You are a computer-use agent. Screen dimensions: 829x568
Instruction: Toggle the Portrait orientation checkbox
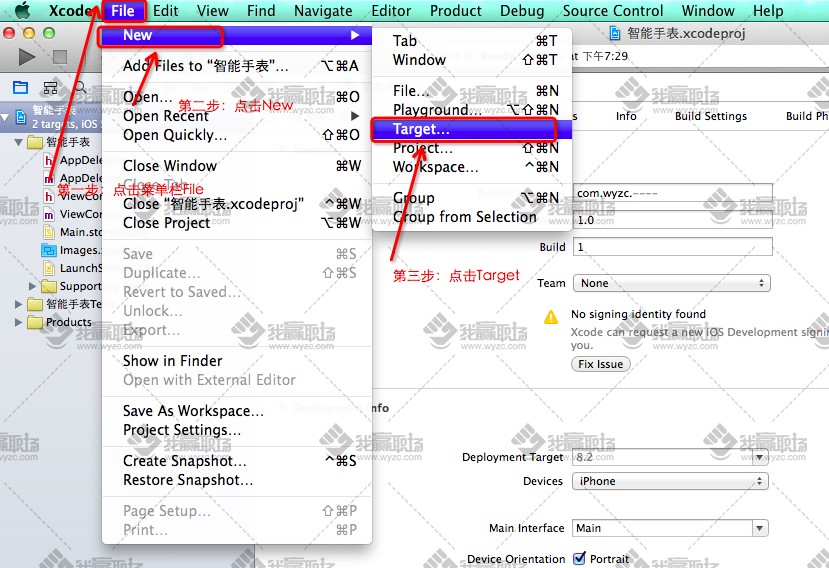pos(579,558)
